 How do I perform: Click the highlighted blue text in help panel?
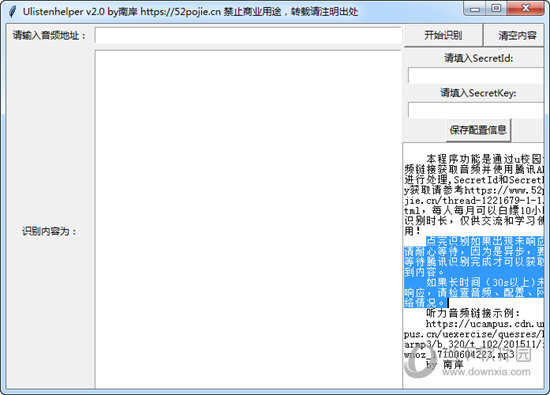click(474, 272)
